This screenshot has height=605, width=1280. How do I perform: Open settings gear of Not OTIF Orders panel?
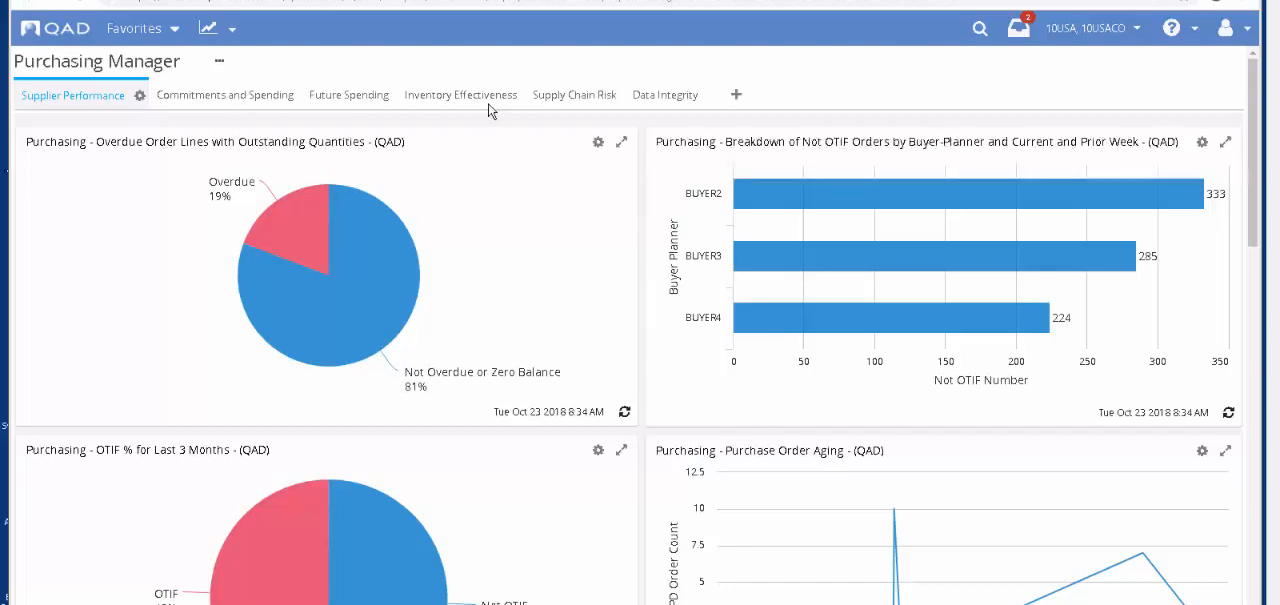point(1202,142)
